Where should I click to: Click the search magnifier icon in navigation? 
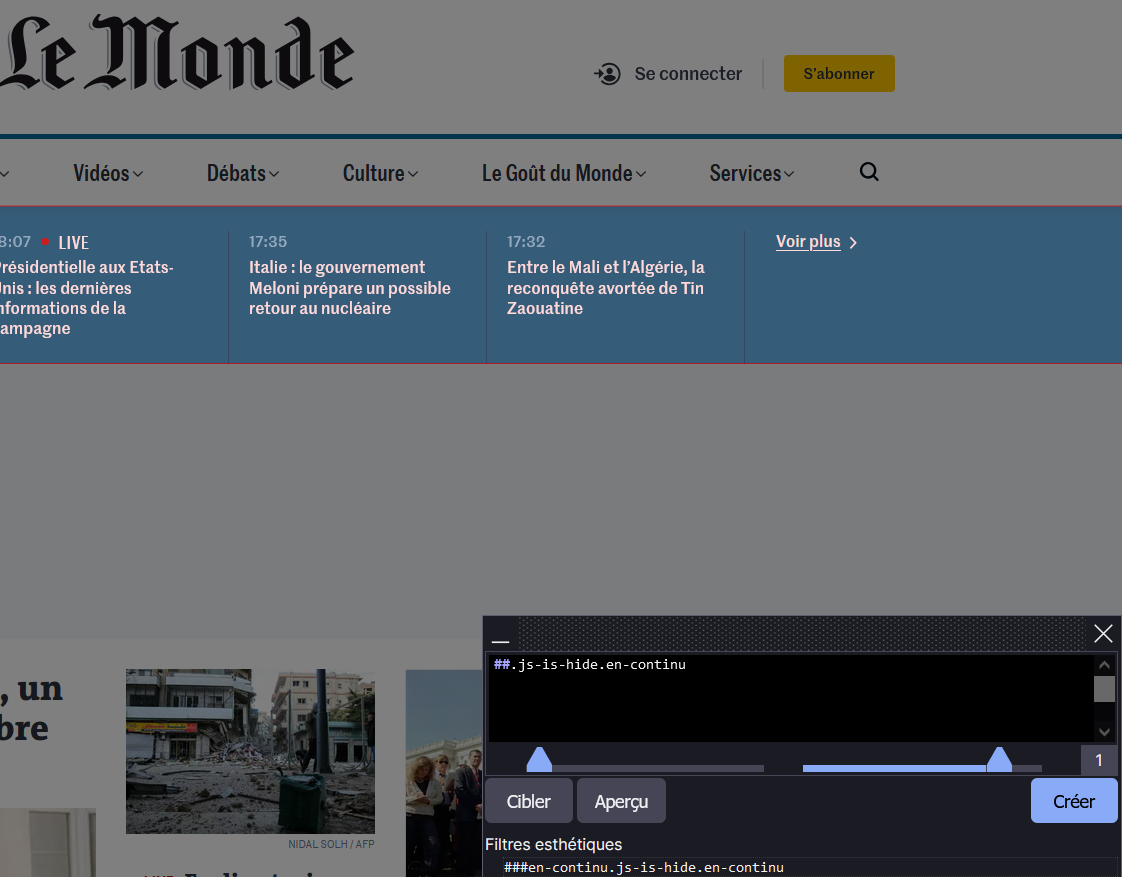(869, 172)
